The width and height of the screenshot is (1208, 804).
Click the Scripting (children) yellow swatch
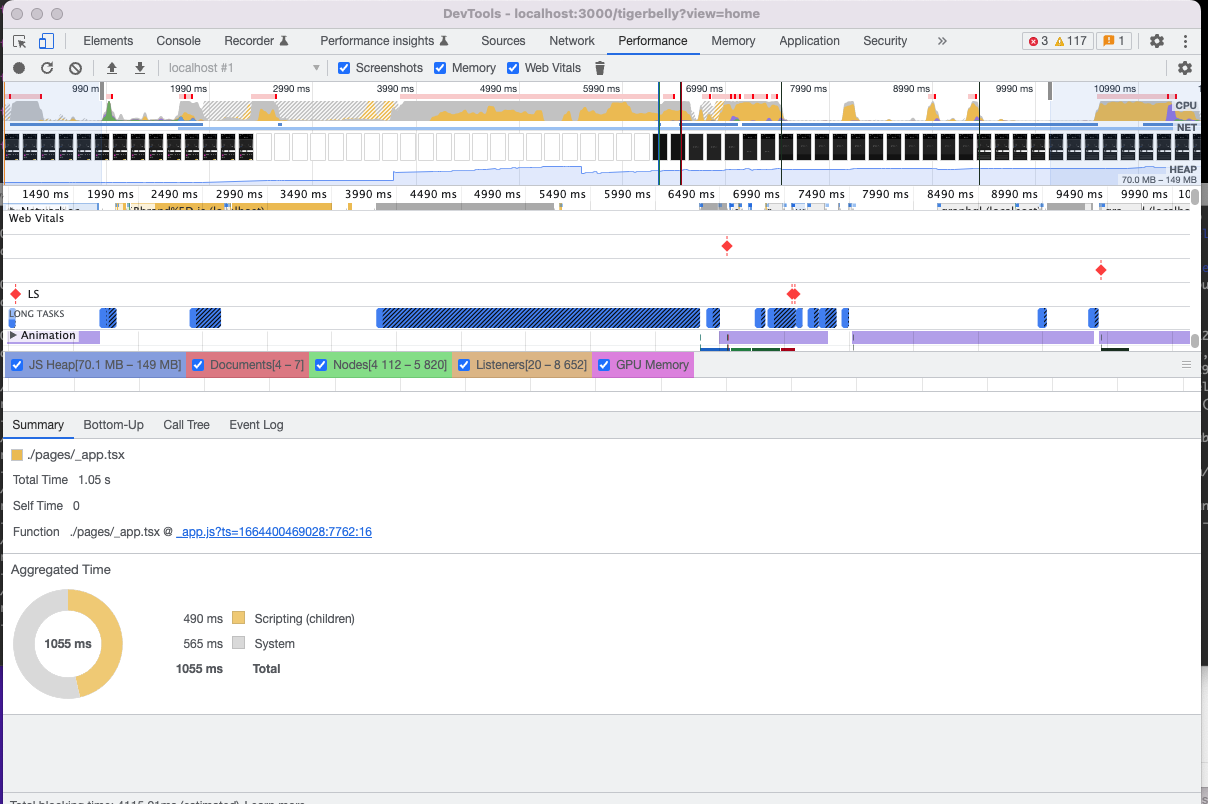238,619
